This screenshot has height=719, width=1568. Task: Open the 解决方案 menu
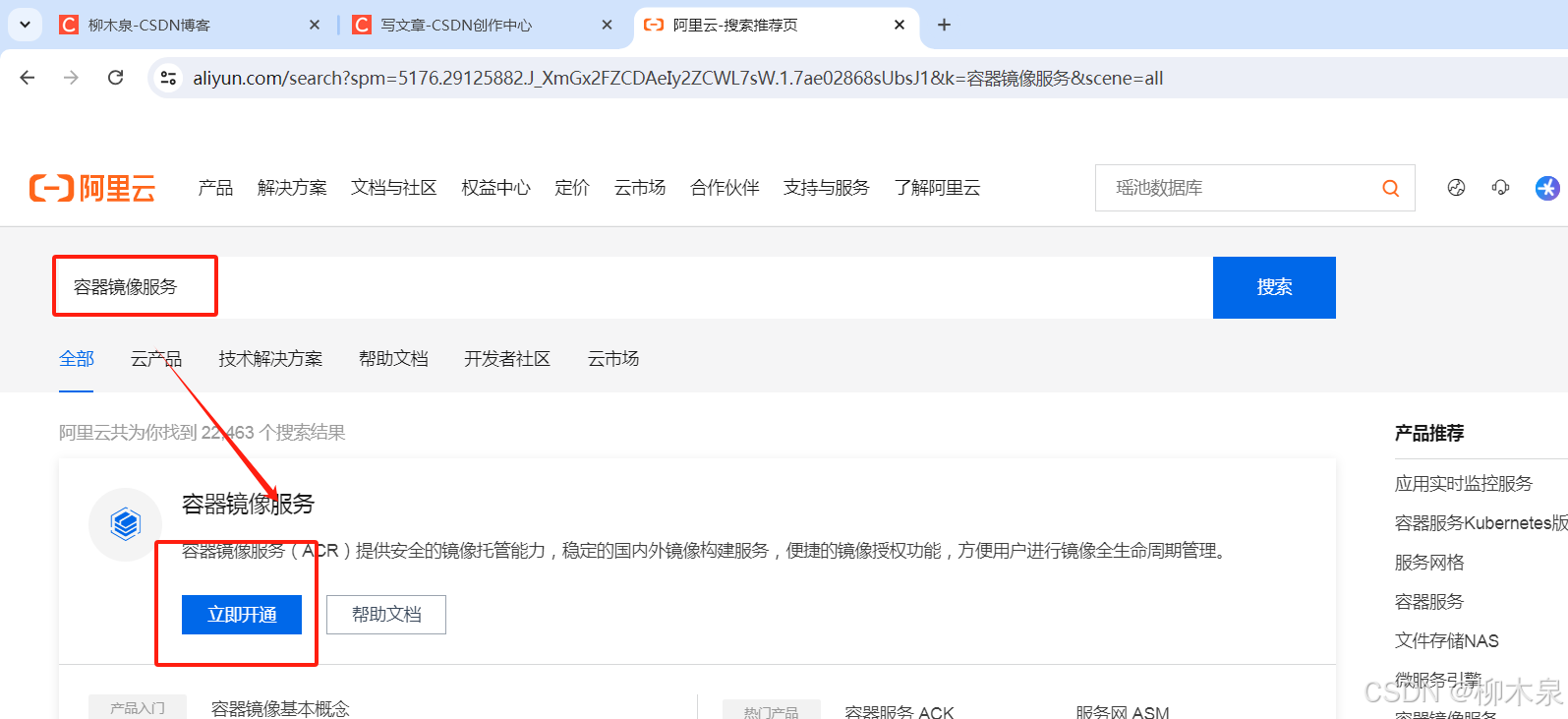tap(292, 188)
